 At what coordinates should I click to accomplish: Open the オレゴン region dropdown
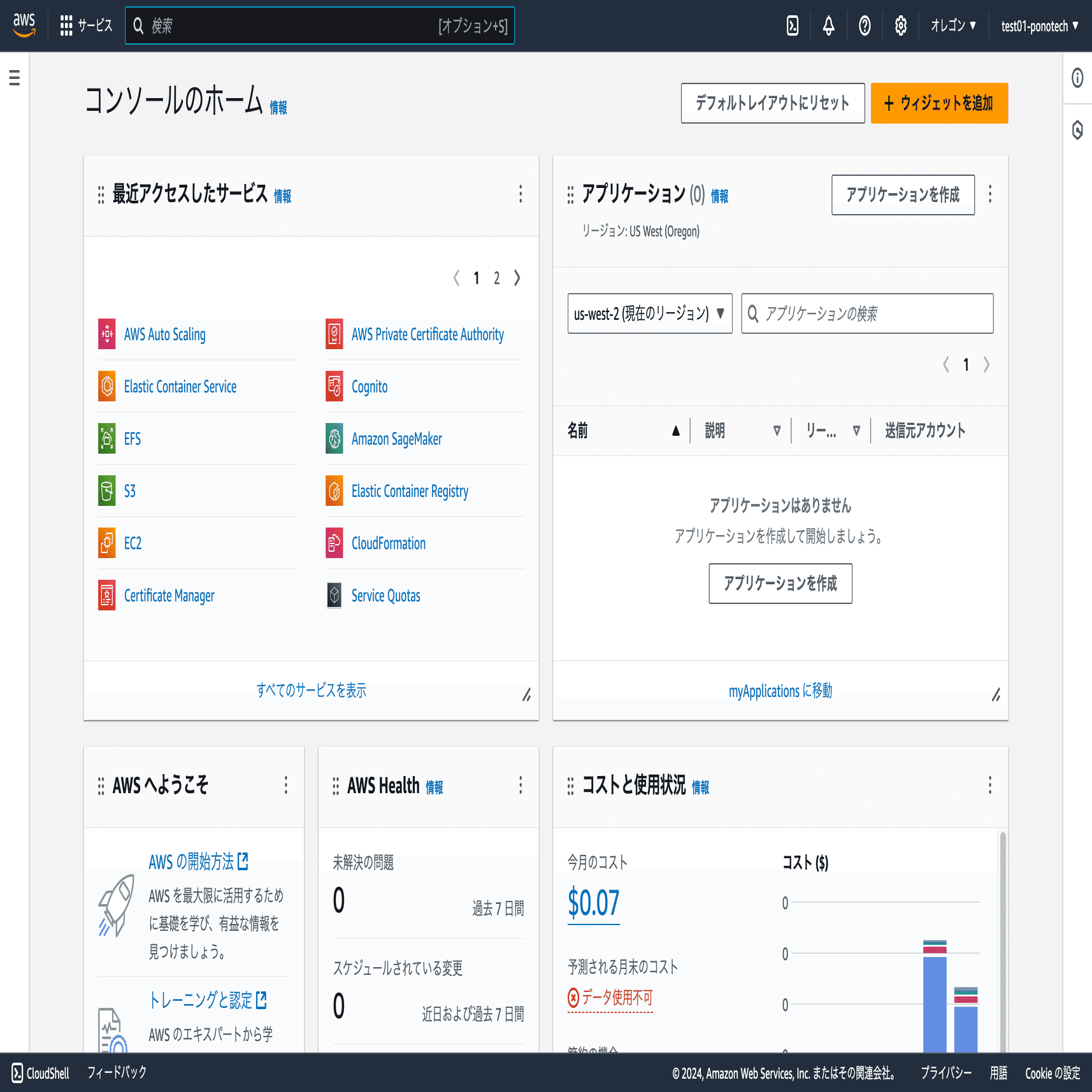953,25
